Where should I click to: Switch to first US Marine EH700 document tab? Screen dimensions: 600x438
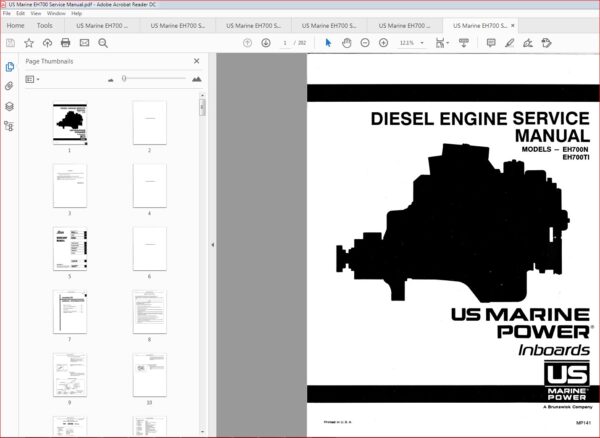pos(102,26)
